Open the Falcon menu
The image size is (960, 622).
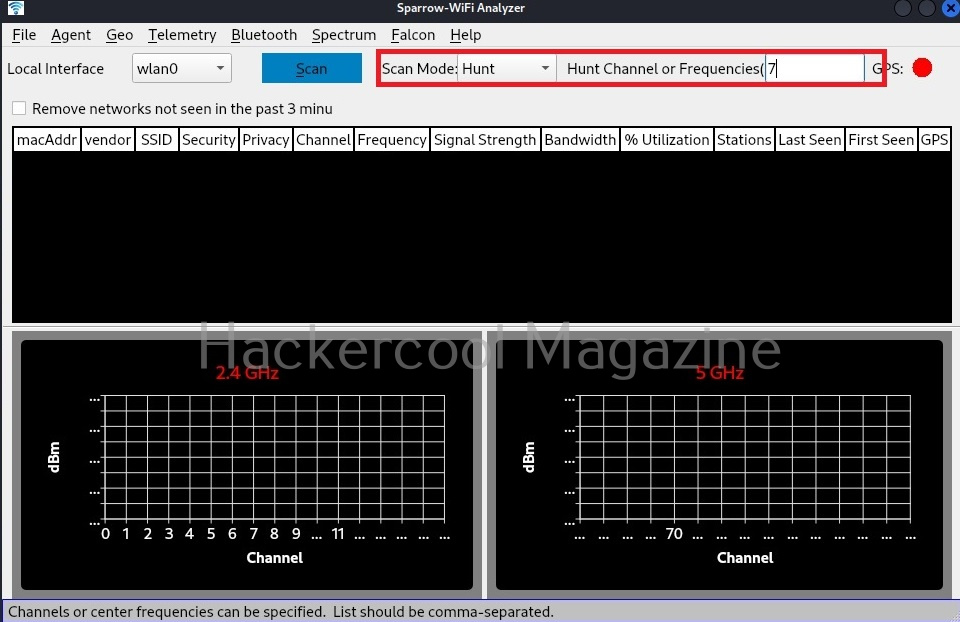413,35
